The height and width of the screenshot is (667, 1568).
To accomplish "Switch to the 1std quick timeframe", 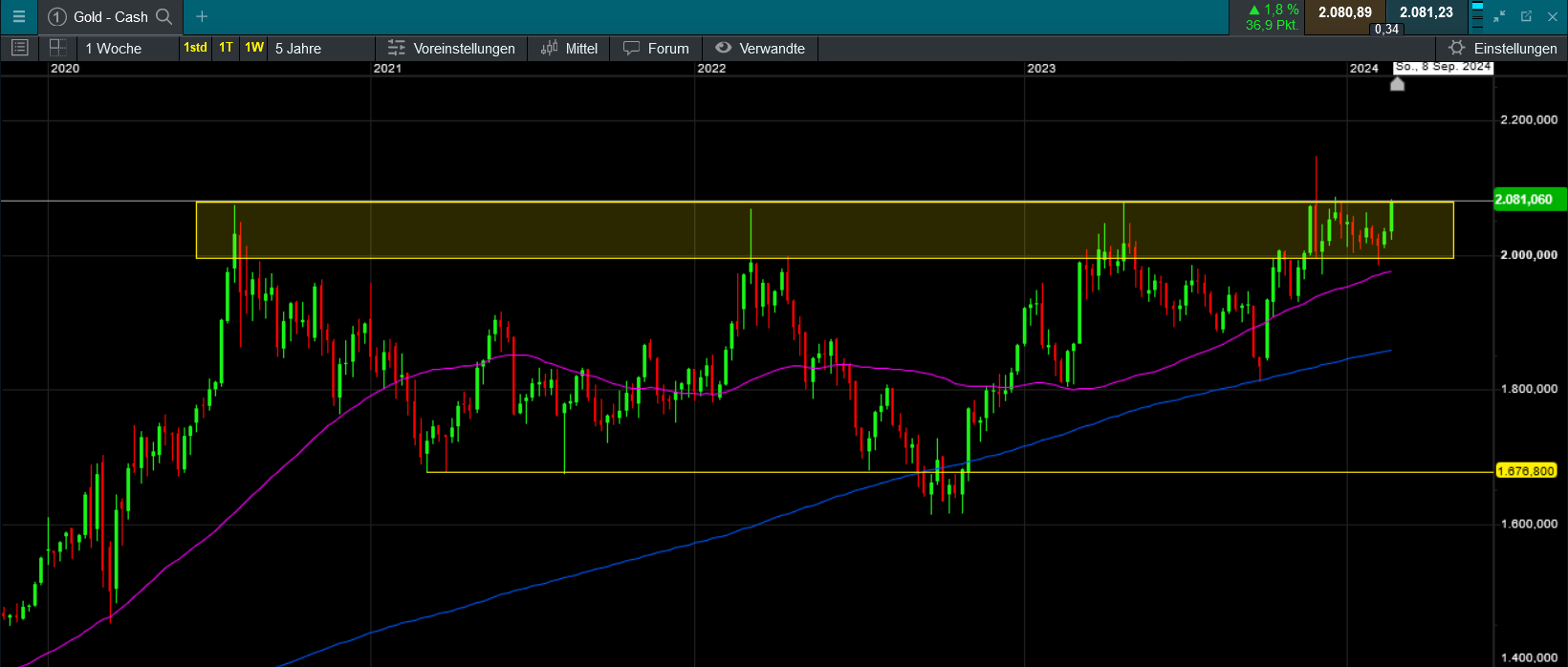I will (195, 48).
